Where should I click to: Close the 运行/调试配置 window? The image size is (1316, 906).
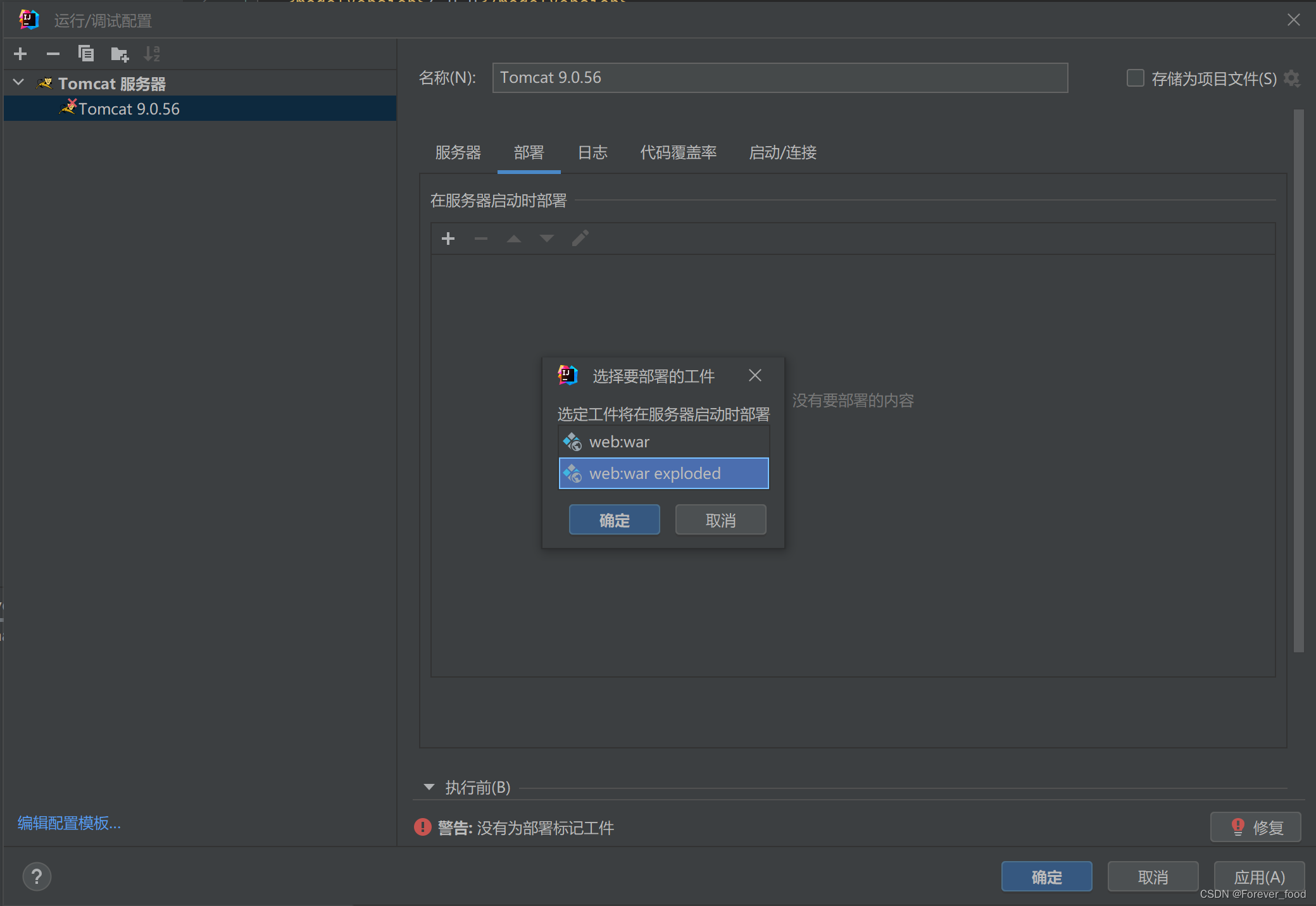point(1294,20)
